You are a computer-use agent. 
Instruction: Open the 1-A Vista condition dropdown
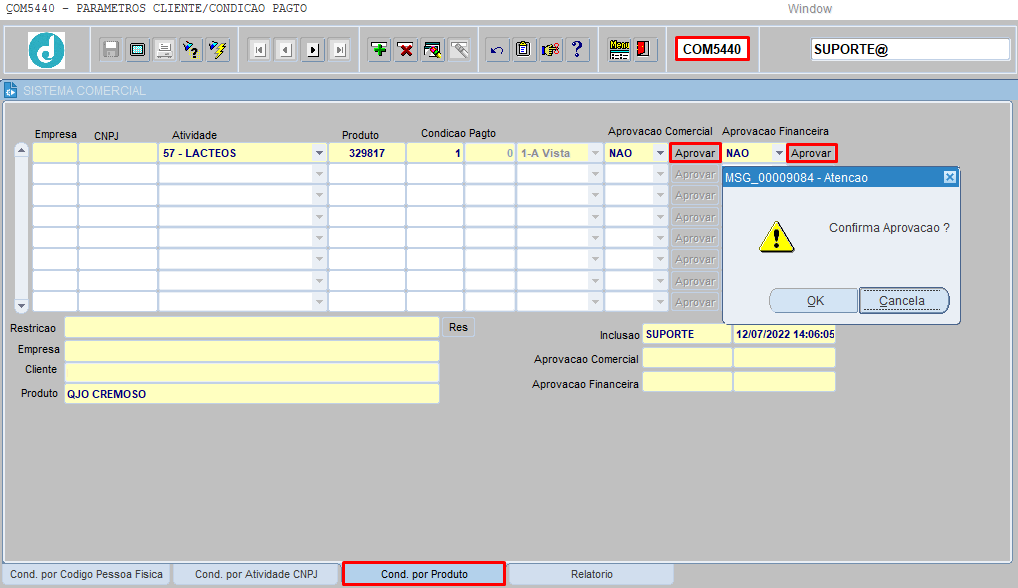[595, 153]
